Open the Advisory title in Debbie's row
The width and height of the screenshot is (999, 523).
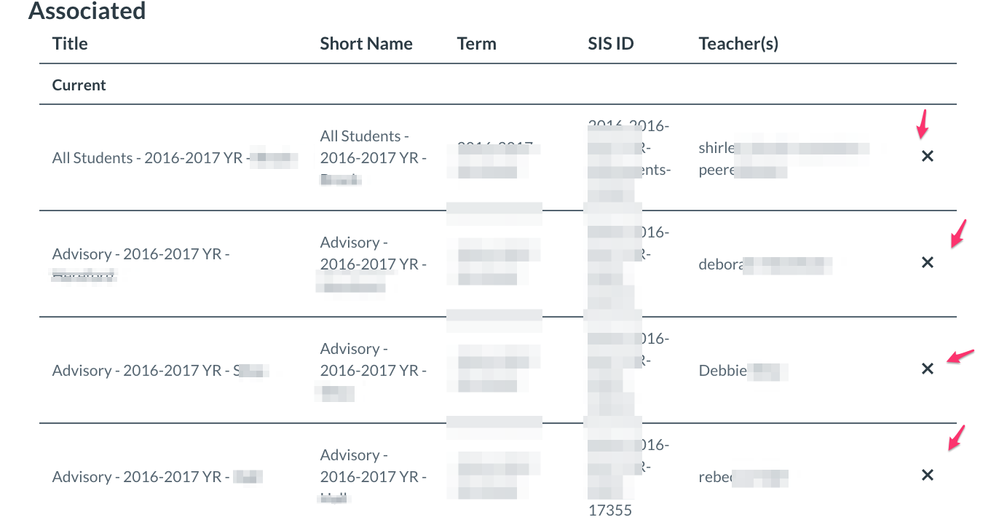click(x=161, y=370)
